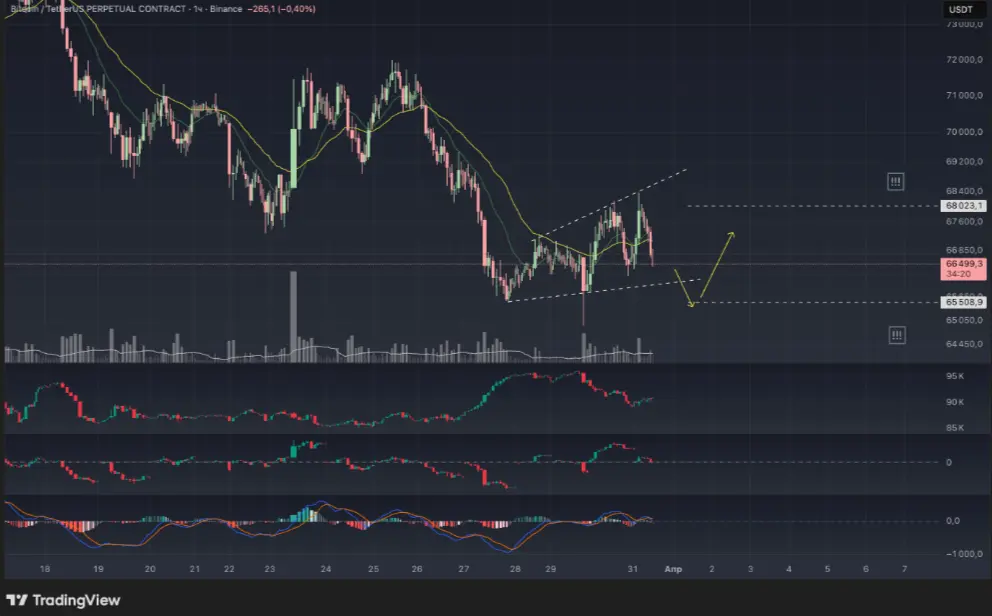Click the Bitcoin / TetherUS PERPETUAL CONTRACT title
The height and width of the screenshot is (616, 992).
pos(100,9)
